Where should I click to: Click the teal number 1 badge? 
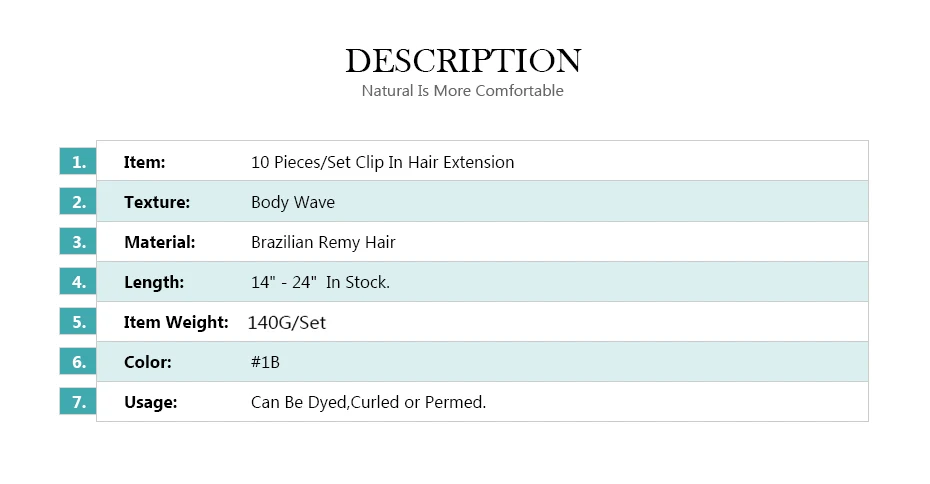tap(78, 161)
